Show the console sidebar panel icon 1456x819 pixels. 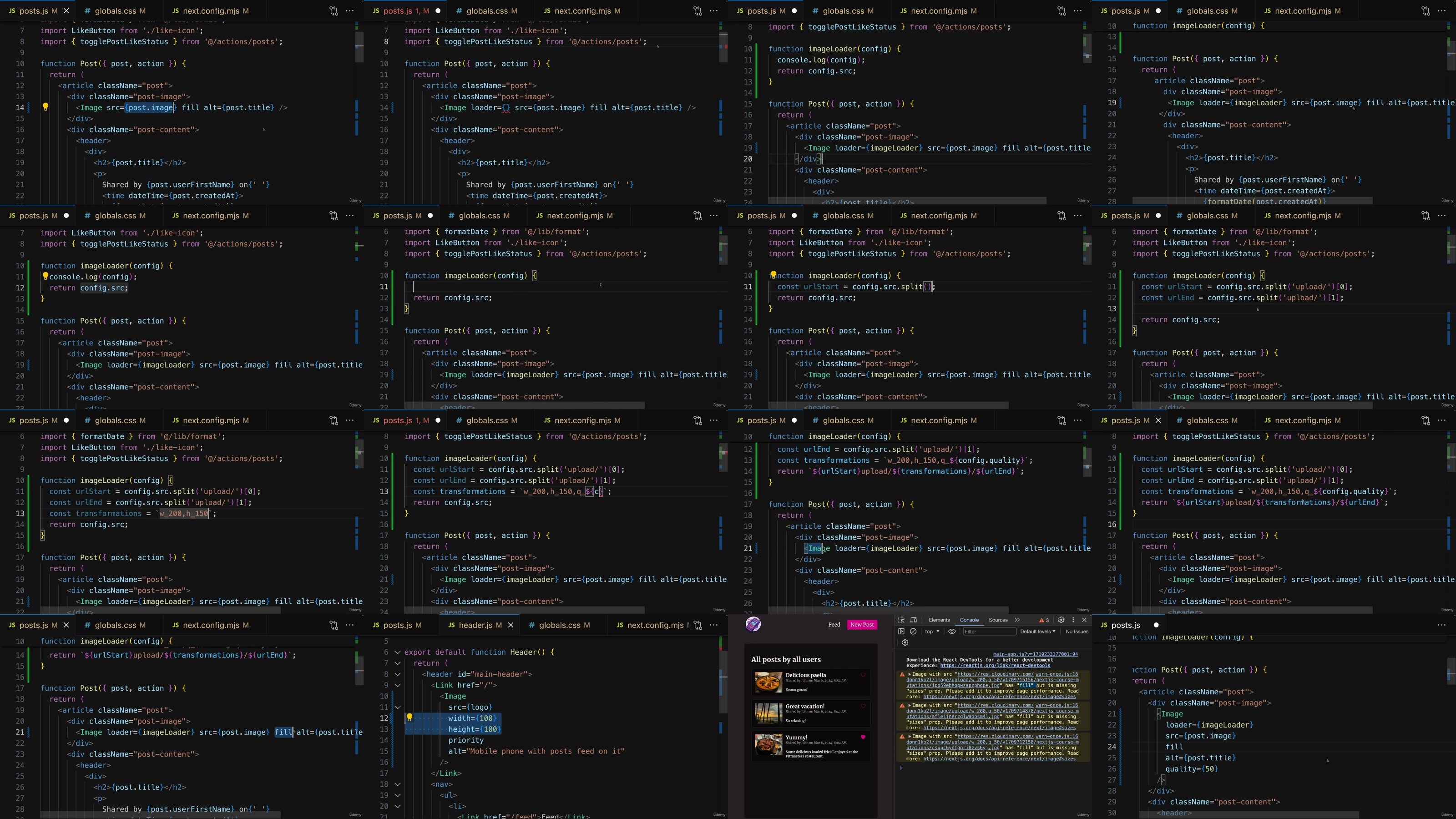(x=901, y=632)
